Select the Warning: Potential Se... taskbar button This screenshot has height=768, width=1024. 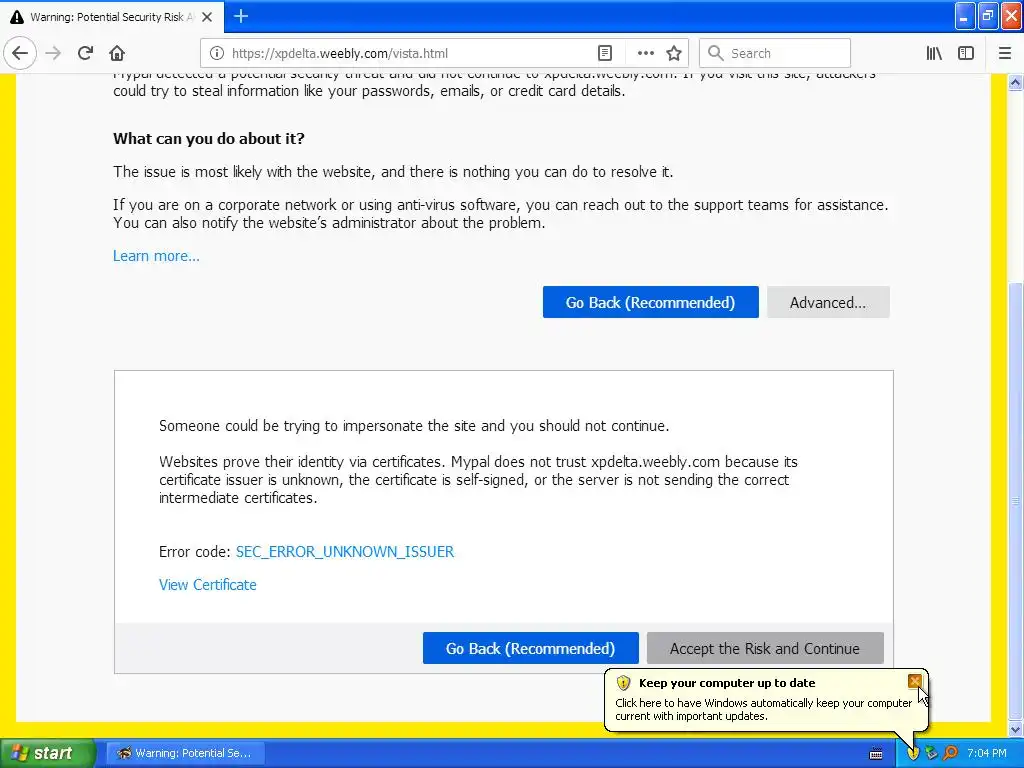pyautogui.click(x=185, y=753)
